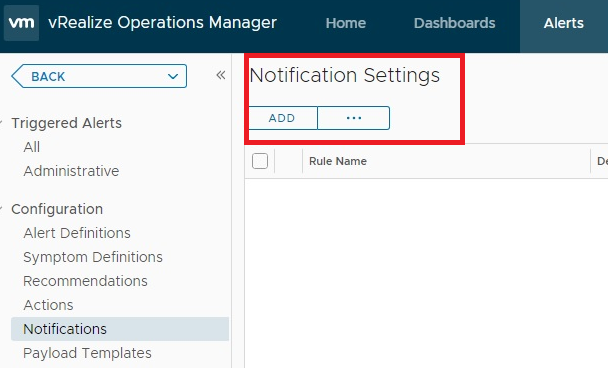Image resolution: width=608 pixels, height=368 pixels.
Task: Sort by the Rule Name column header
Action: (x=338, y=161)
